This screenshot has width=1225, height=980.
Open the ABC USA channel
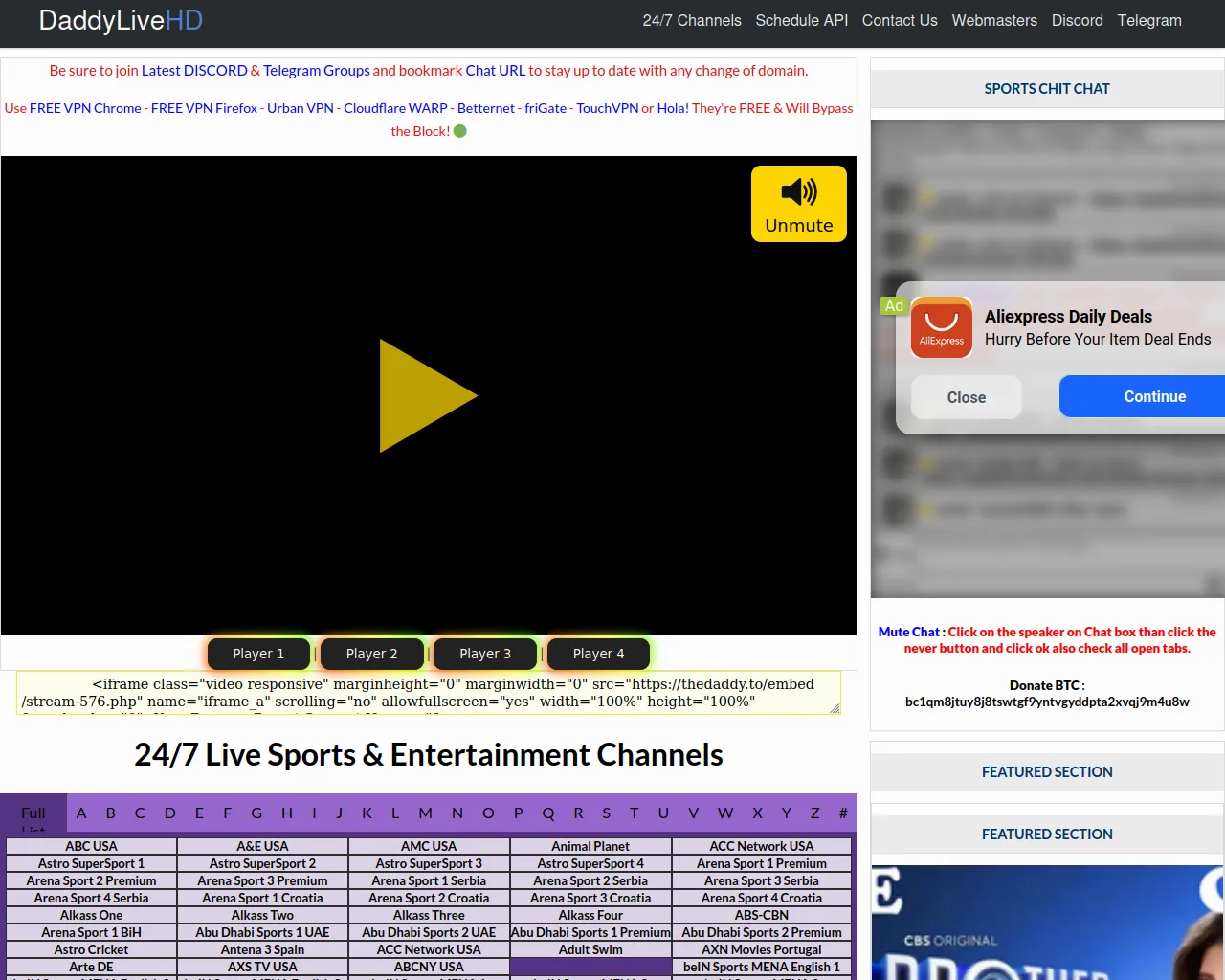(x=92, y=846)
